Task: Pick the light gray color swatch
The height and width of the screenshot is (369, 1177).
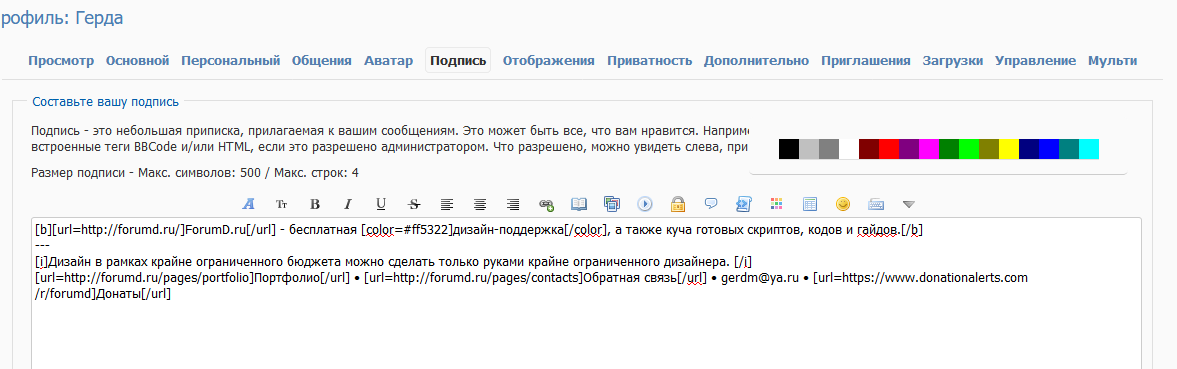Action: coord(809,148)
